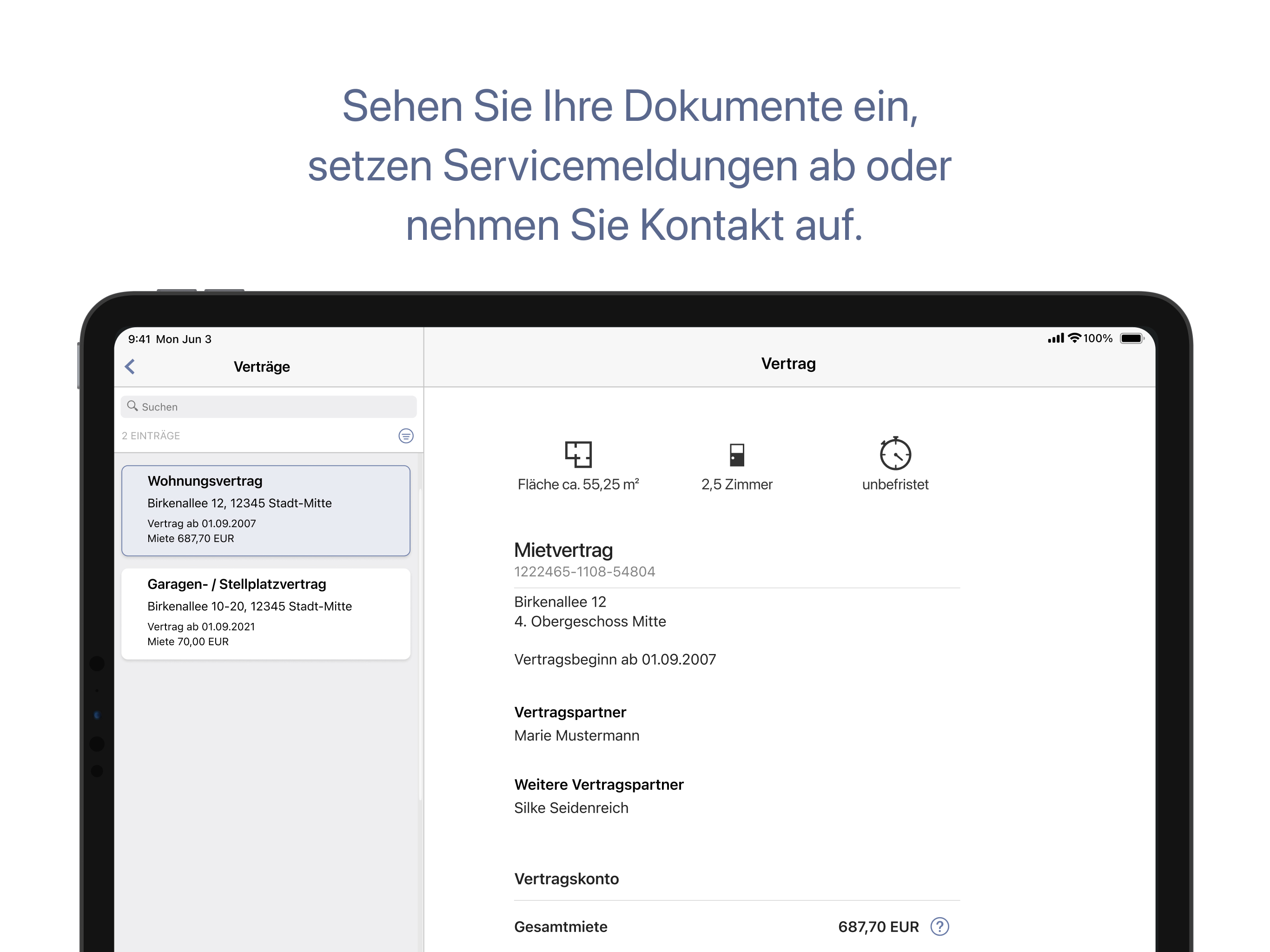This screenshot has width=1270, height=952.
Task: Tap the floor plan area icon
Action: click(578, 454)
